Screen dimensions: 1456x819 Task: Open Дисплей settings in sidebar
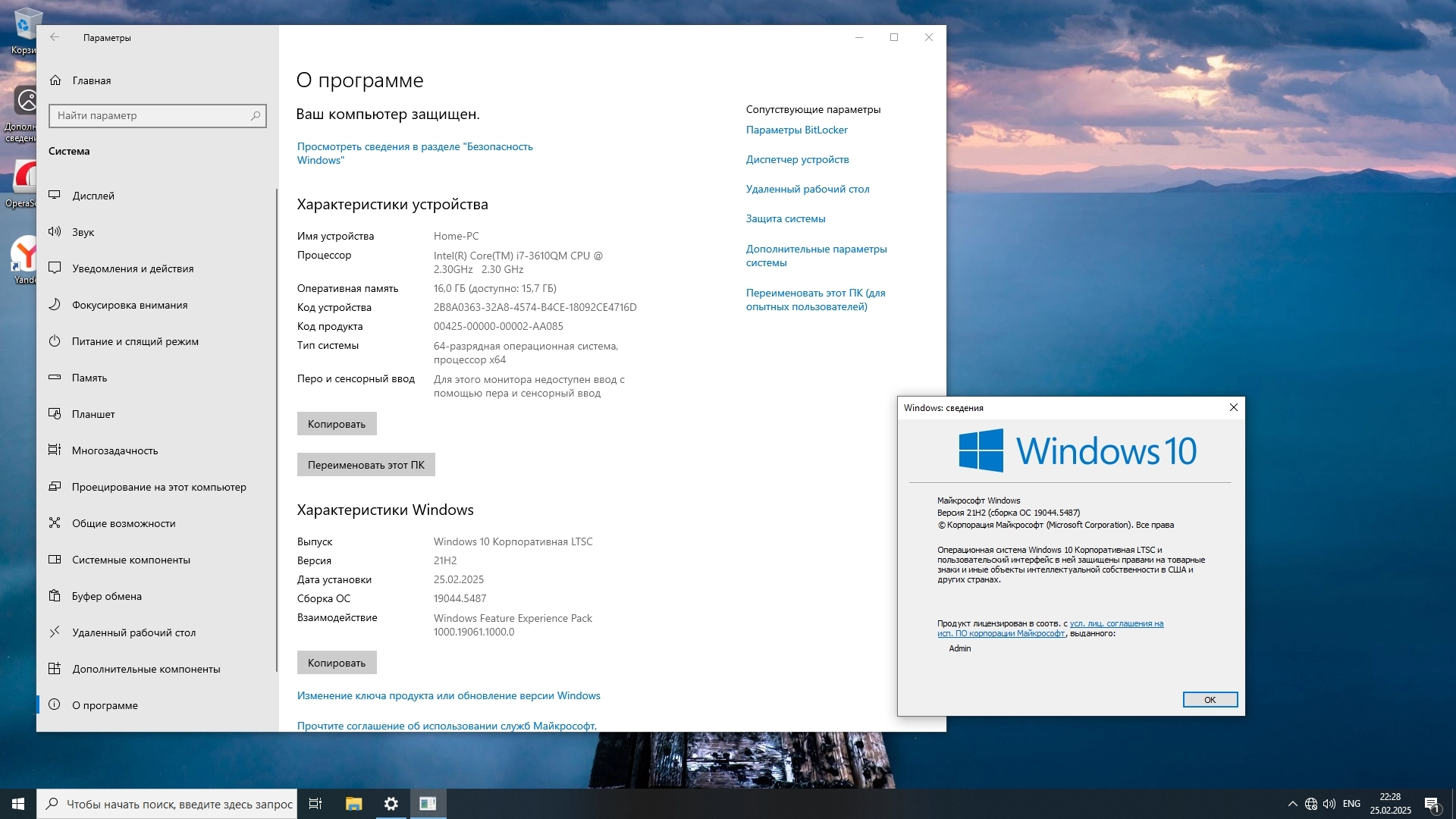[x=93, y=196]
